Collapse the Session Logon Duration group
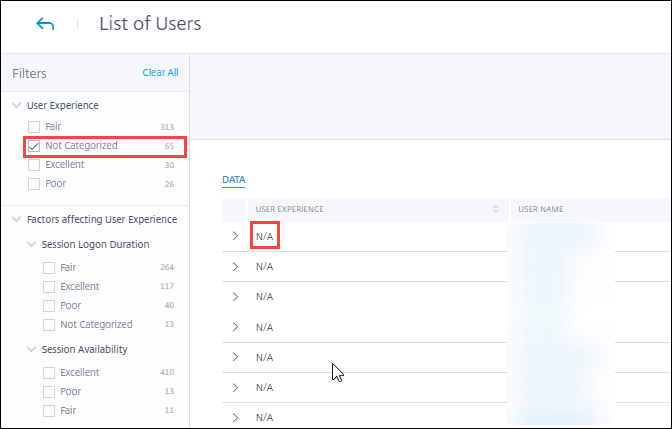This screenshot has width=672, height=429. tap(31, 244)
